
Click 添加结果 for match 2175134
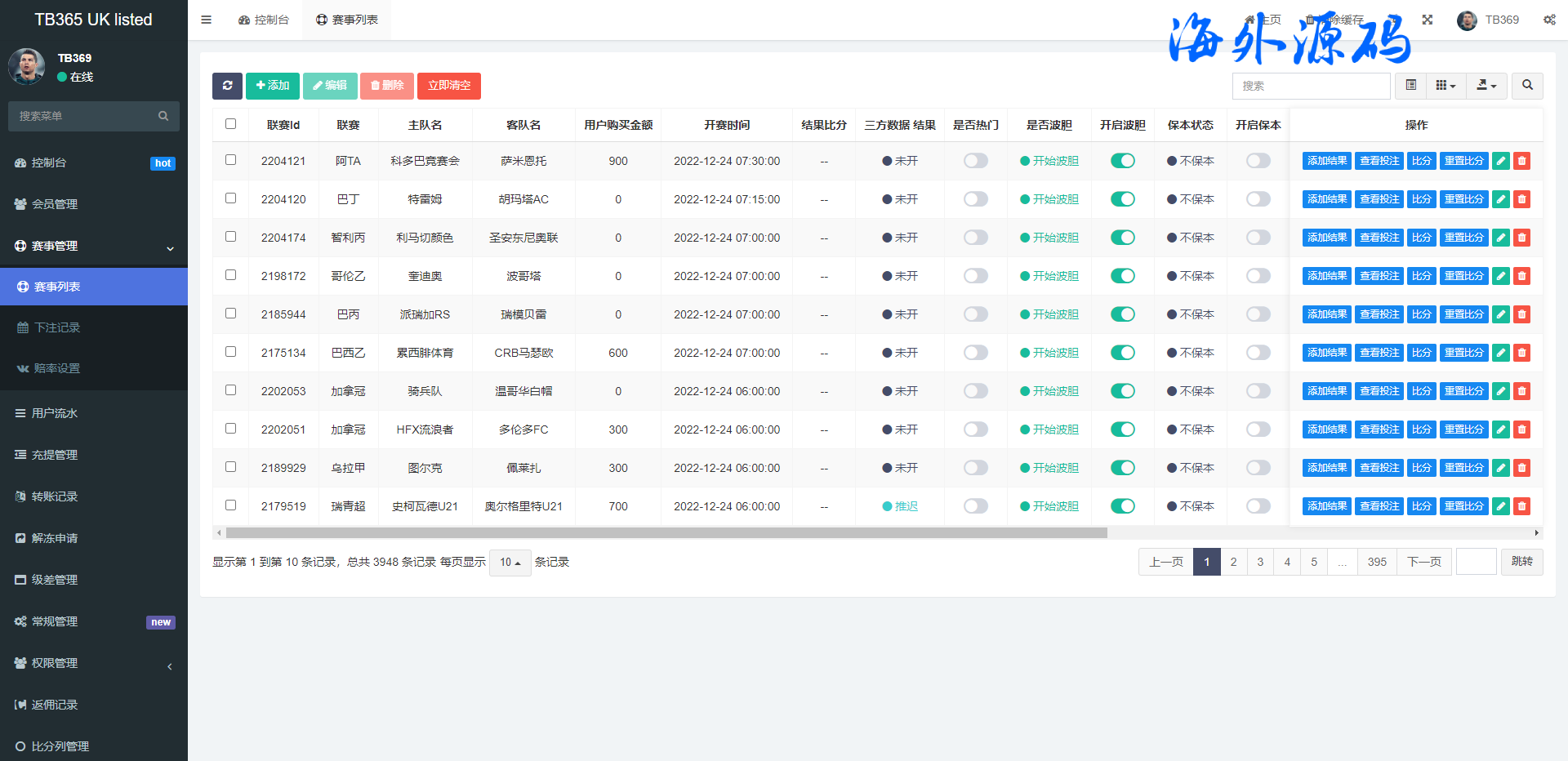tap(1326, 353)
